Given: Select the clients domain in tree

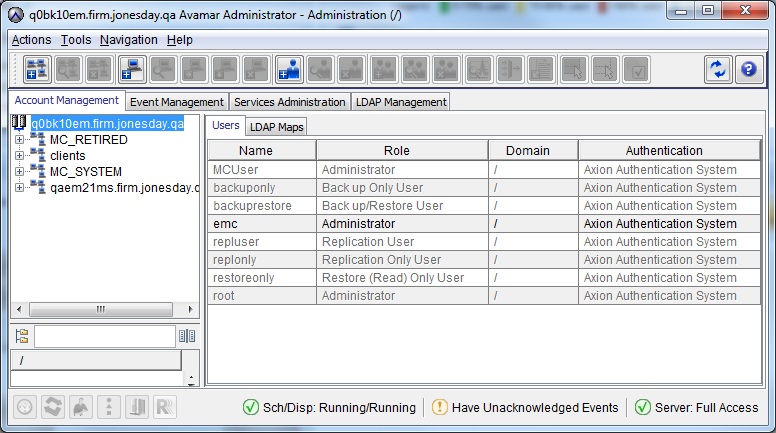Looking at the screenshot, I should [x=68, y=155].
